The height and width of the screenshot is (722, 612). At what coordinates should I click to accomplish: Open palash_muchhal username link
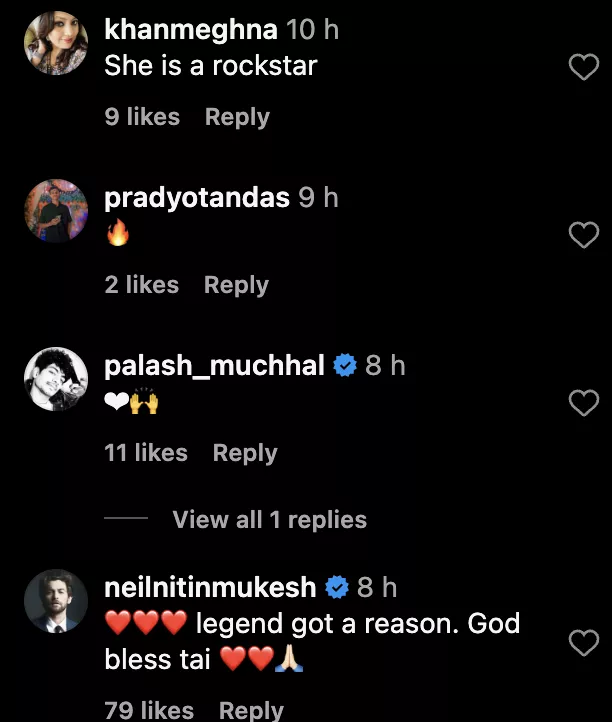pyautogui.click(x=215, y=366)
